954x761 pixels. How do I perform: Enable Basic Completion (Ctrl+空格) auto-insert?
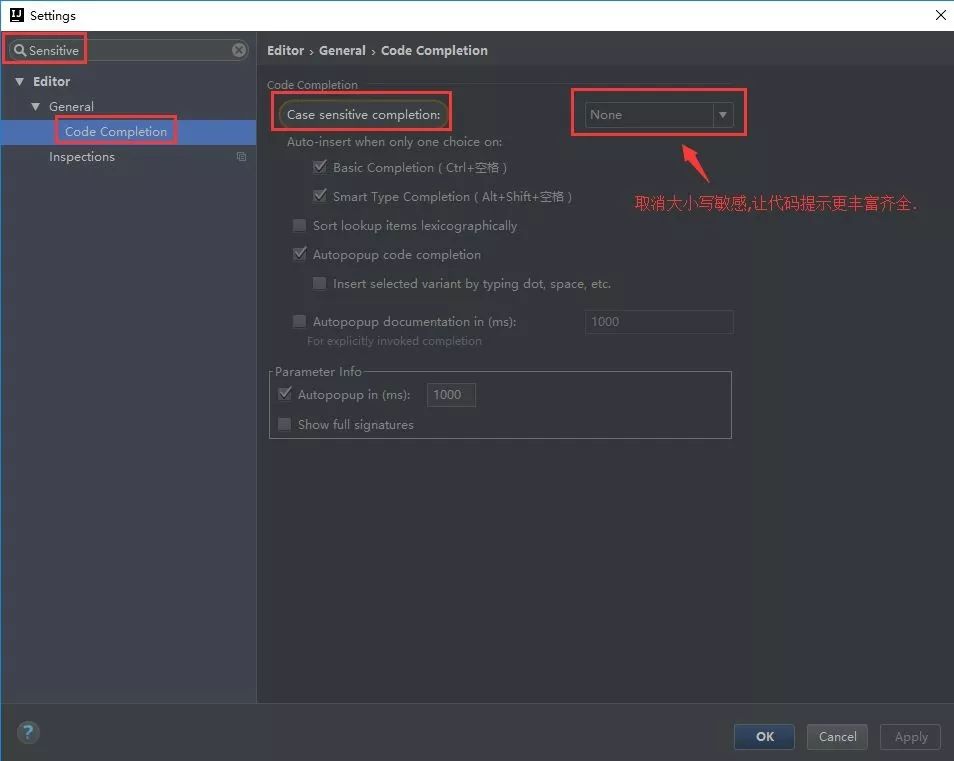point(320,167)
